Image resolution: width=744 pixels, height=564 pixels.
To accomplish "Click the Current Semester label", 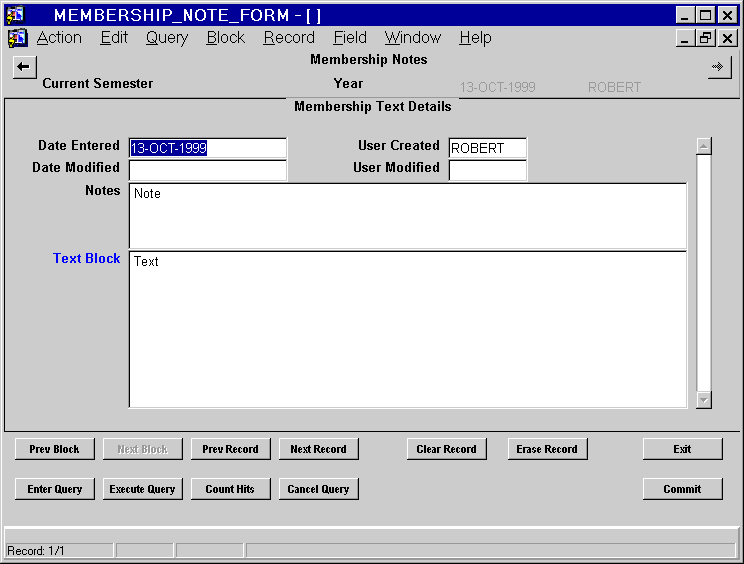I will 97,83.
